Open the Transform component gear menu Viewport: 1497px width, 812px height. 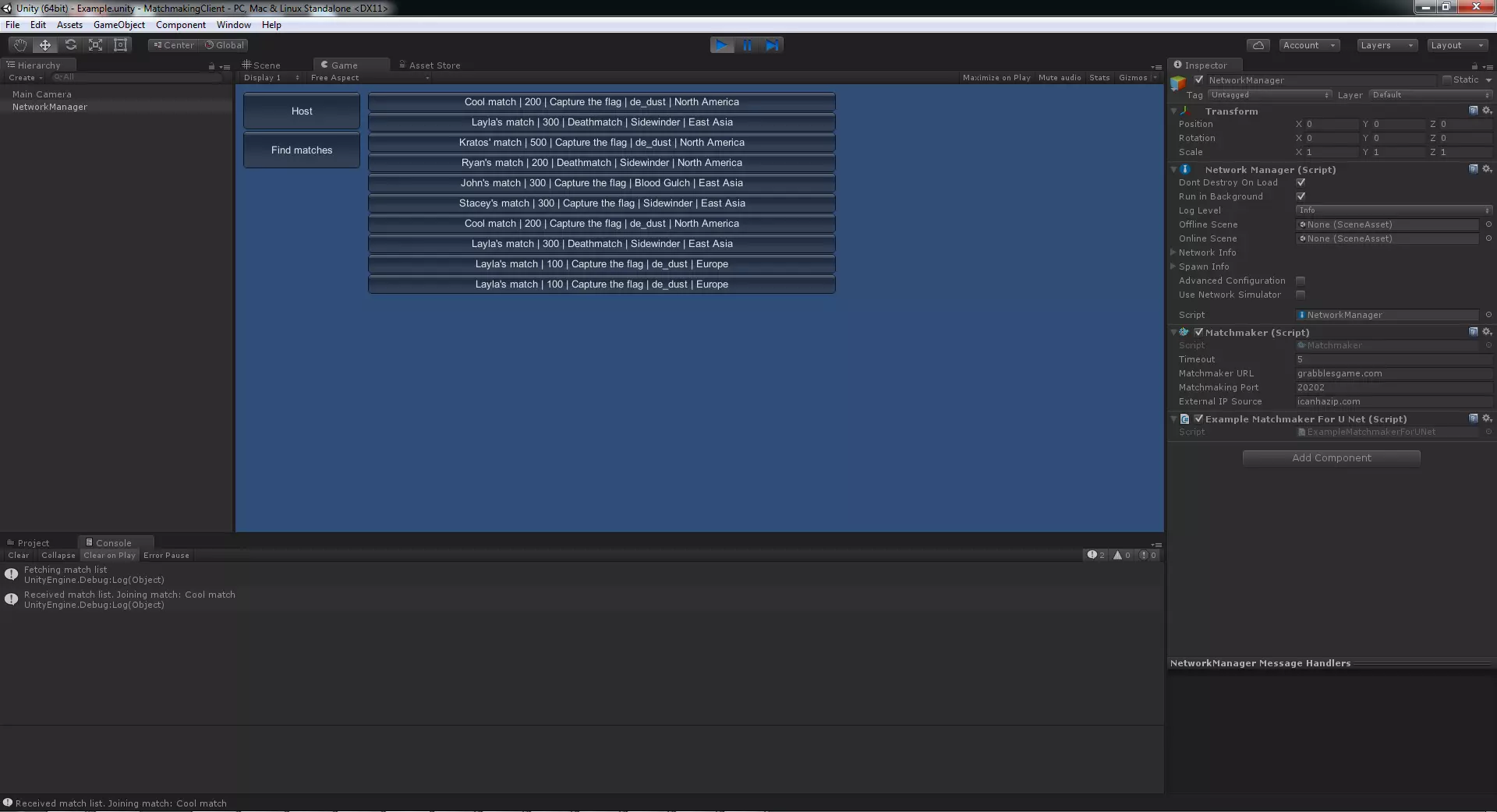[1487, 111]
